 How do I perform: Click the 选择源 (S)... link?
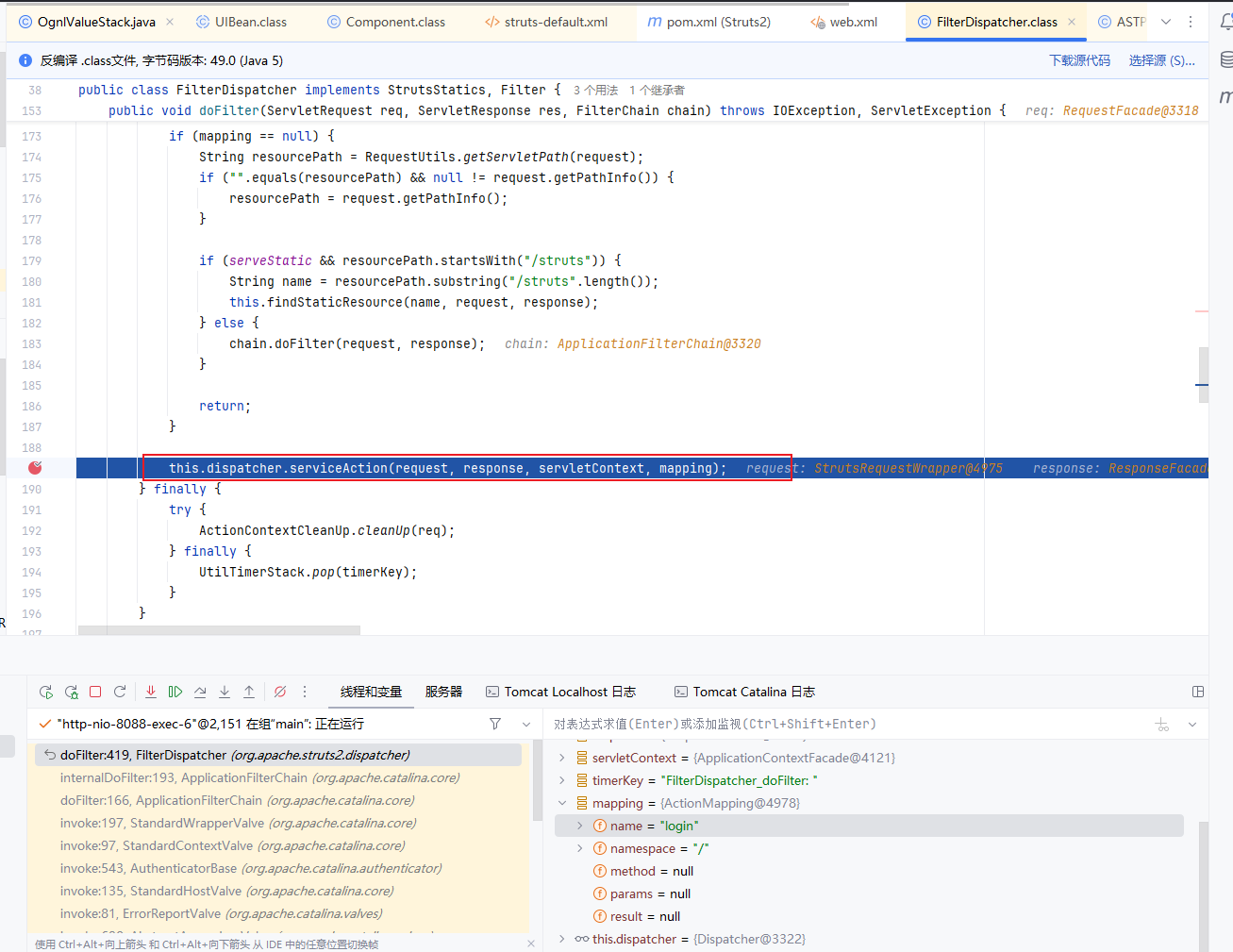(1161, 60)
